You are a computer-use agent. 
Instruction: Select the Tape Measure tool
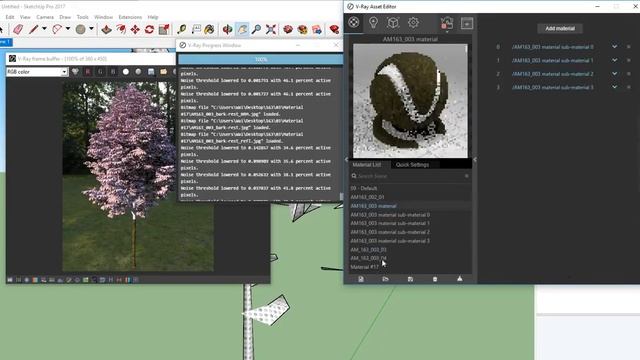[182, 29]
